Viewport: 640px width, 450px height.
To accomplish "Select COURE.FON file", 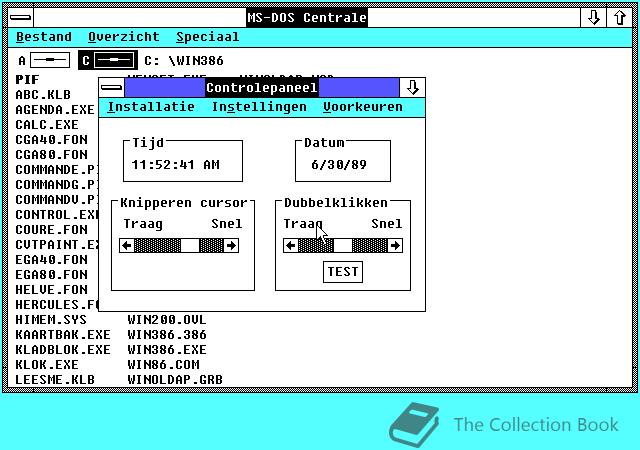I will (51, 230).
